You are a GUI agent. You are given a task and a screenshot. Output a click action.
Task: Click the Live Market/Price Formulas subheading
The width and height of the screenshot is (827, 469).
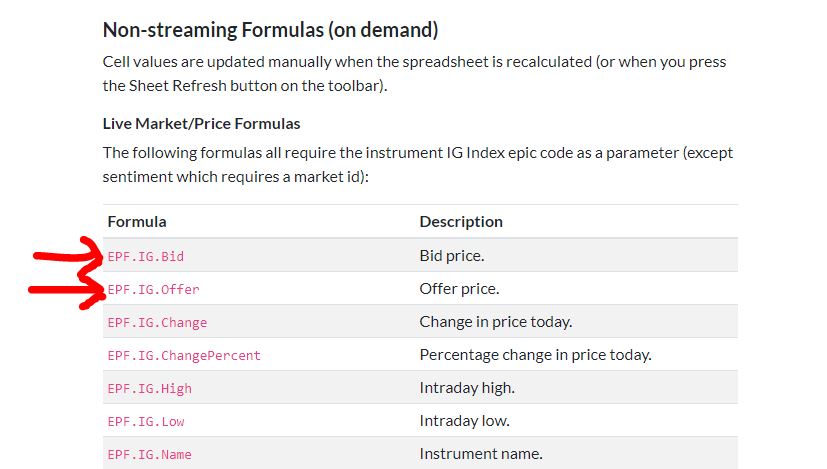pos(201,124)
